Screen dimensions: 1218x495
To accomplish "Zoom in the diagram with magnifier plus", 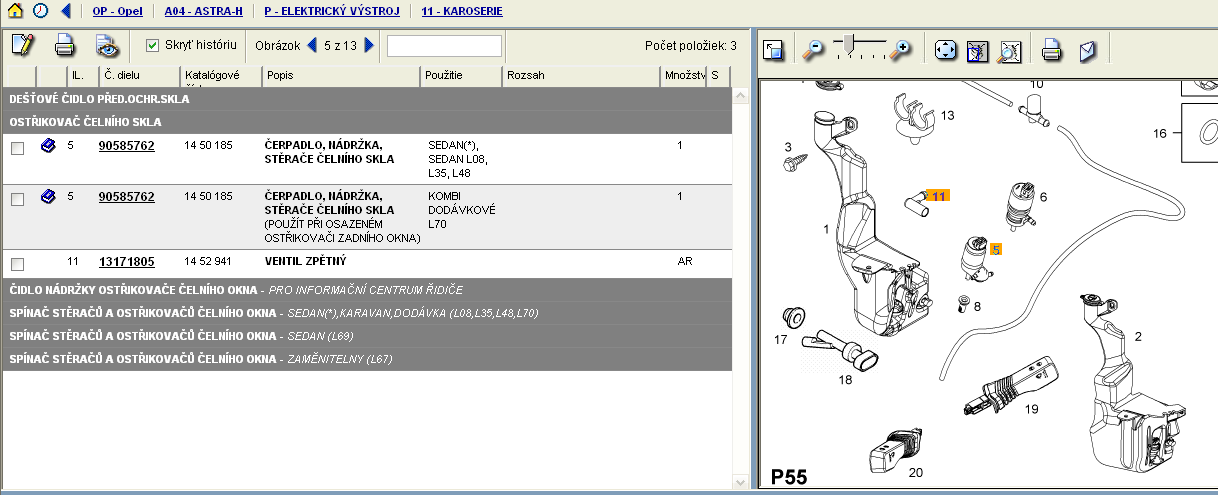I will tap(901, 49).
